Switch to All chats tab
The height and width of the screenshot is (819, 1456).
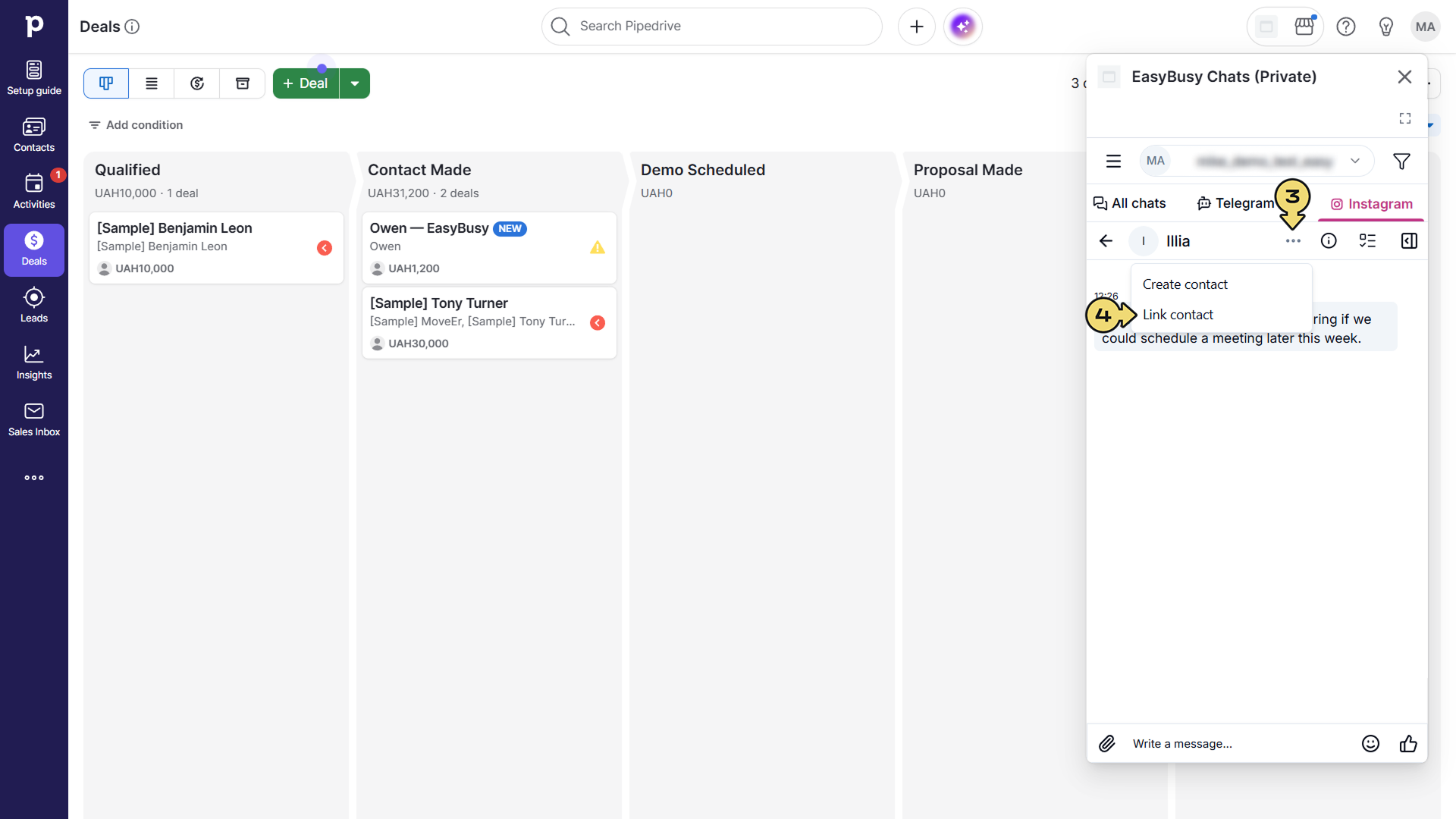point(1129,203)
